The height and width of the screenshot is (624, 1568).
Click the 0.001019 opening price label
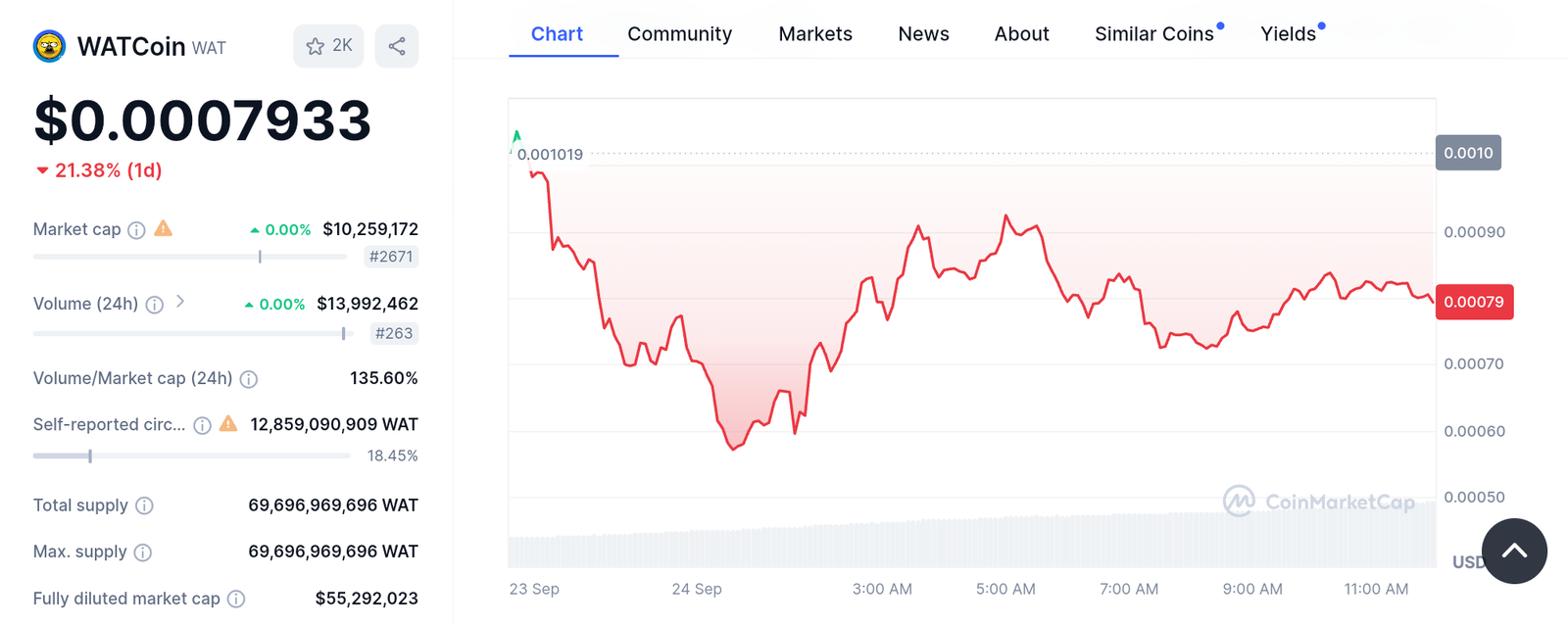(x=550, y=155)
